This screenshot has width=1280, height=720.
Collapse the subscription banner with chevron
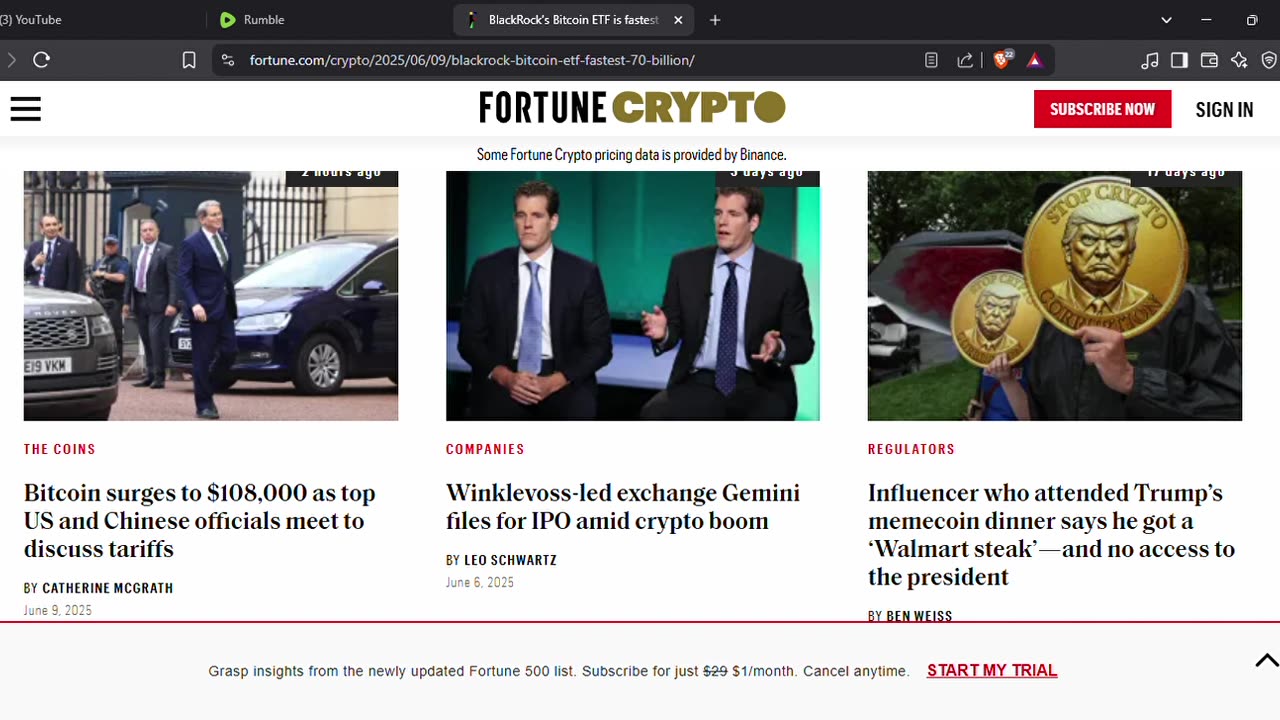pyautogui.click(x=1266, y=660)
